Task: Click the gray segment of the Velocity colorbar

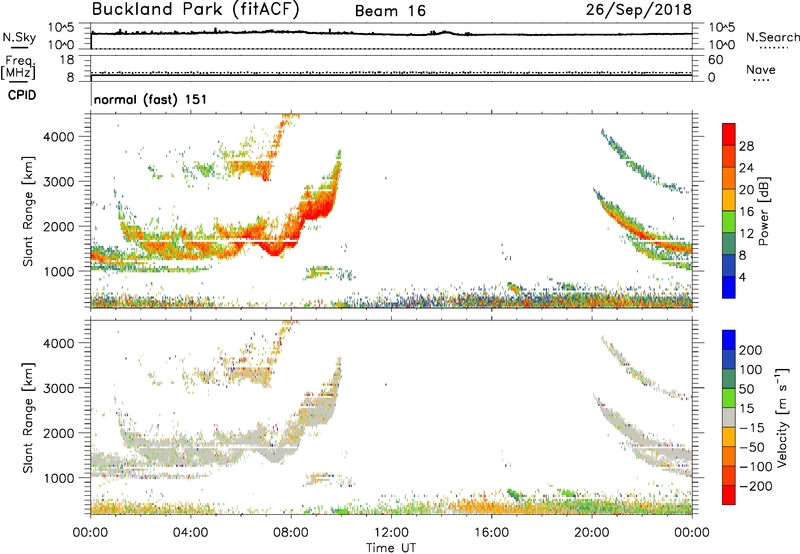Action: (729, 418)
